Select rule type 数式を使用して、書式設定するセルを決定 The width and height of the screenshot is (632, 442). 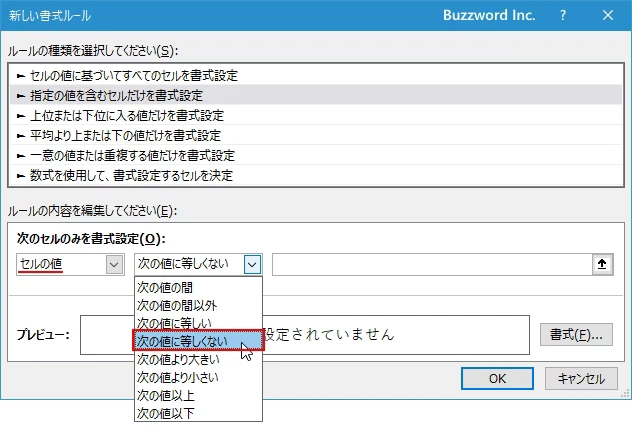[x=316, y=175]
